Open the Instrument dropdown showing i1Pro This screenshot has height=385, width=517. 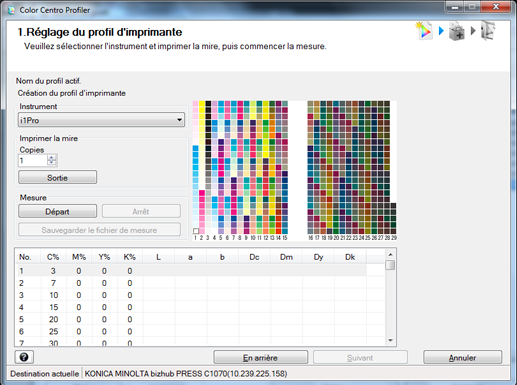click(101, 120)
